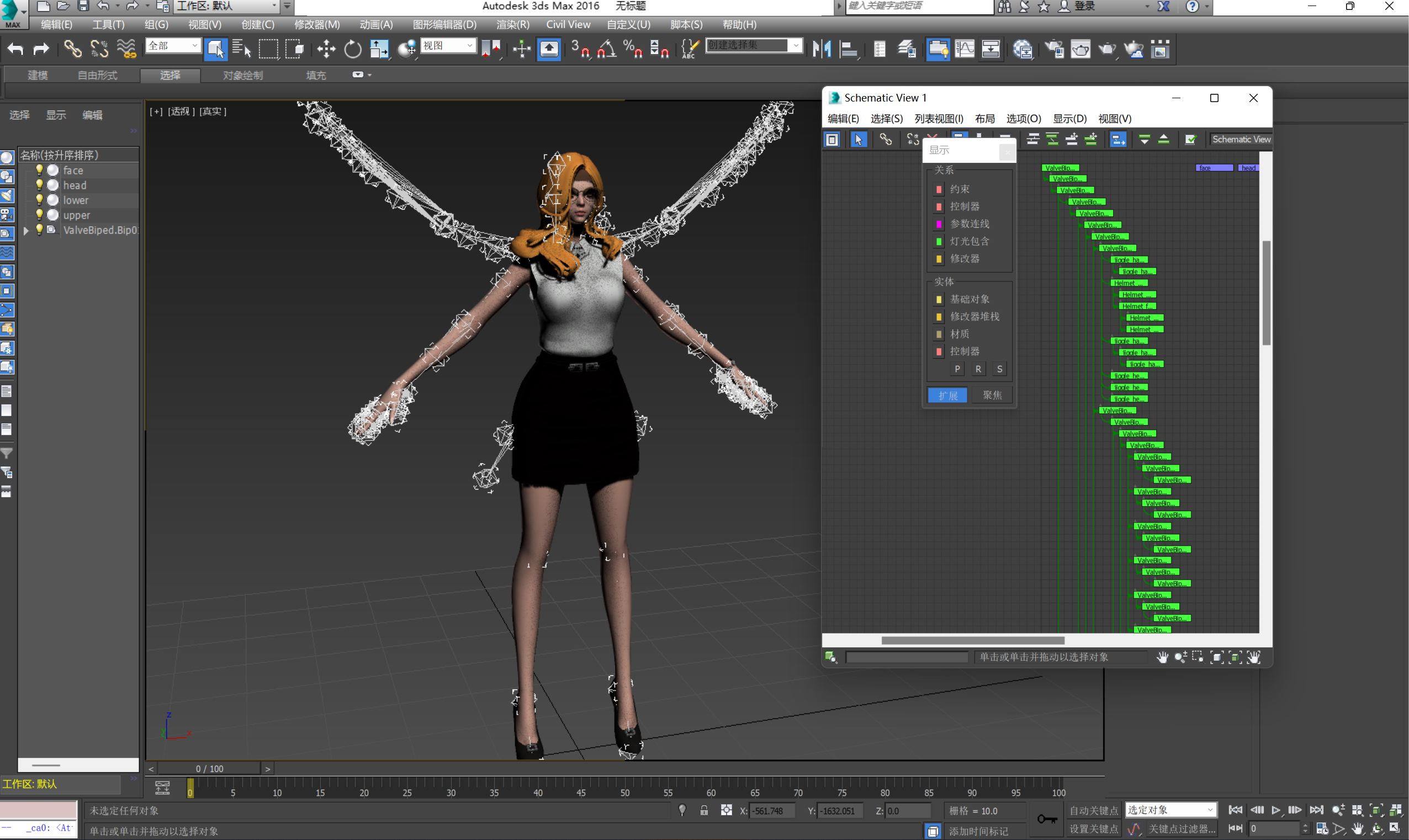Toggle the Angle Snap icon

(607, 49)
